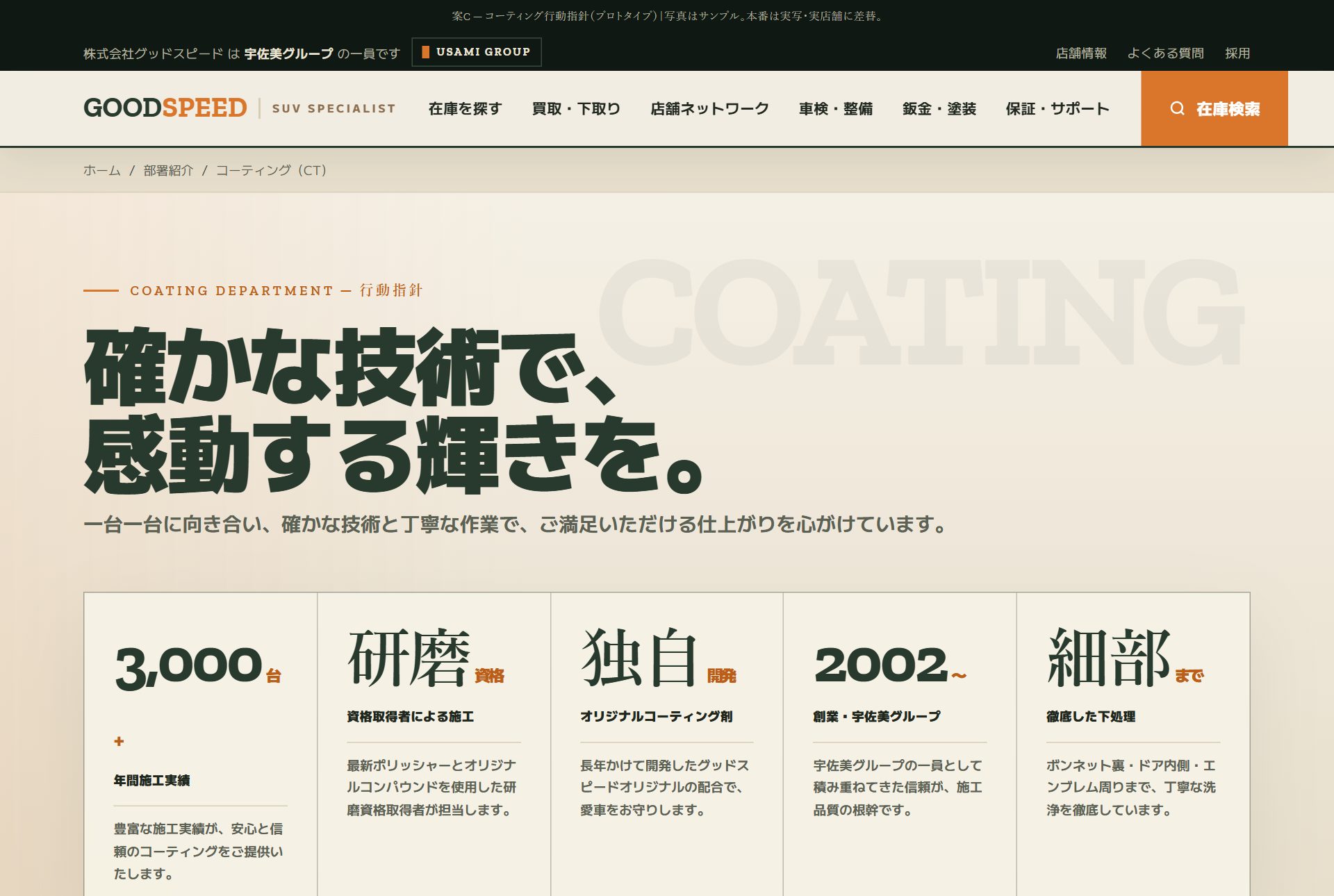The width and height of the screenshot is (1334, 896).
Task: Click the headline 感動する輝きを。
Action: click(x=393, y=454)
